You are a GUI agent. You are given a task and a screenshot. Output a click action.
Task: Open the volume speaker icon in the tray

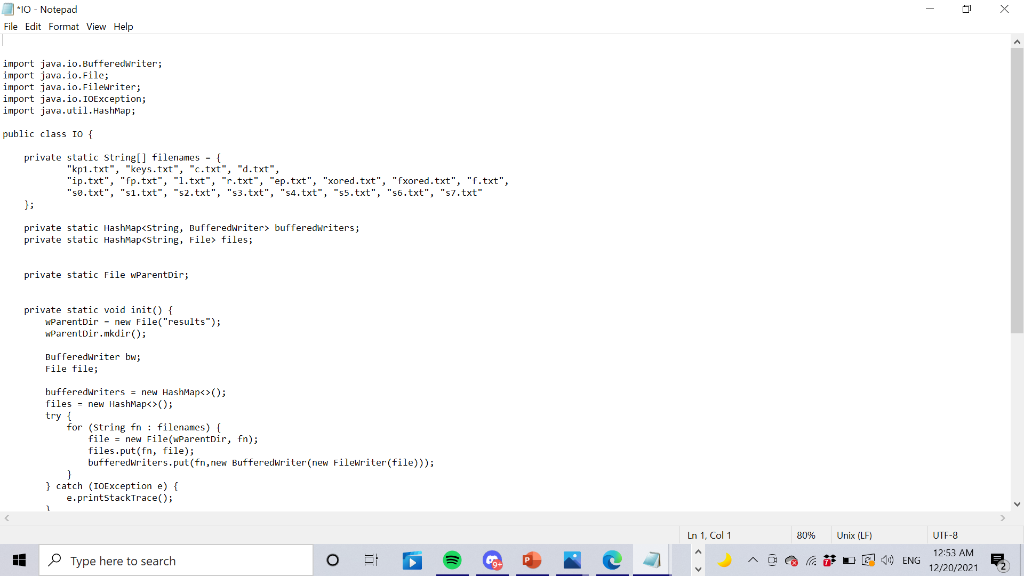point(887,560)
